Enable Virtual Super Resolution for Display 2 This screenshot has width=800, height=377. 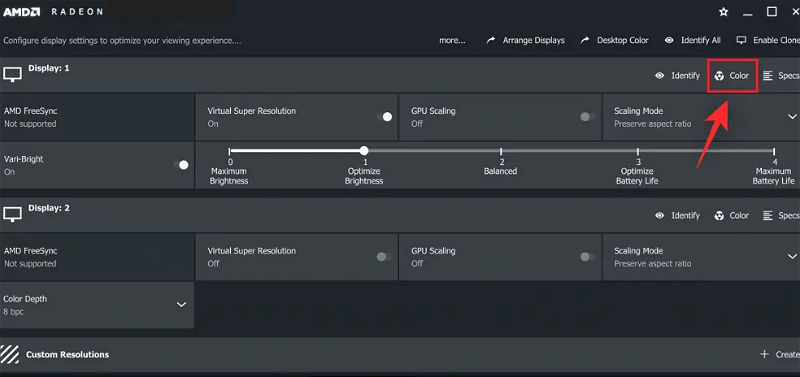(384, 257)
